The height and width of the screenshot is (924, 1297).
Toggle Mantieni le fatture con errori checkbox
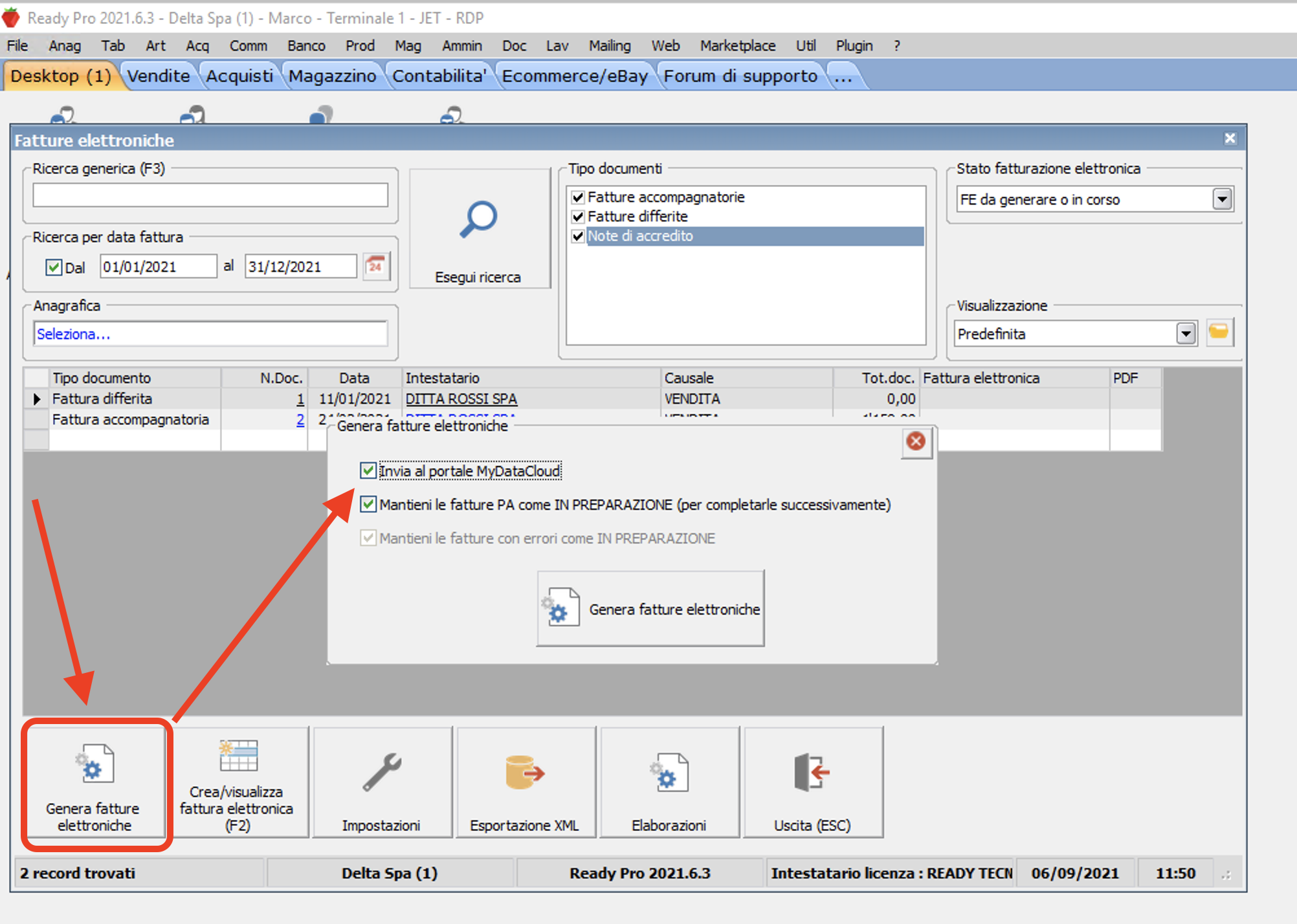point(368,538)
